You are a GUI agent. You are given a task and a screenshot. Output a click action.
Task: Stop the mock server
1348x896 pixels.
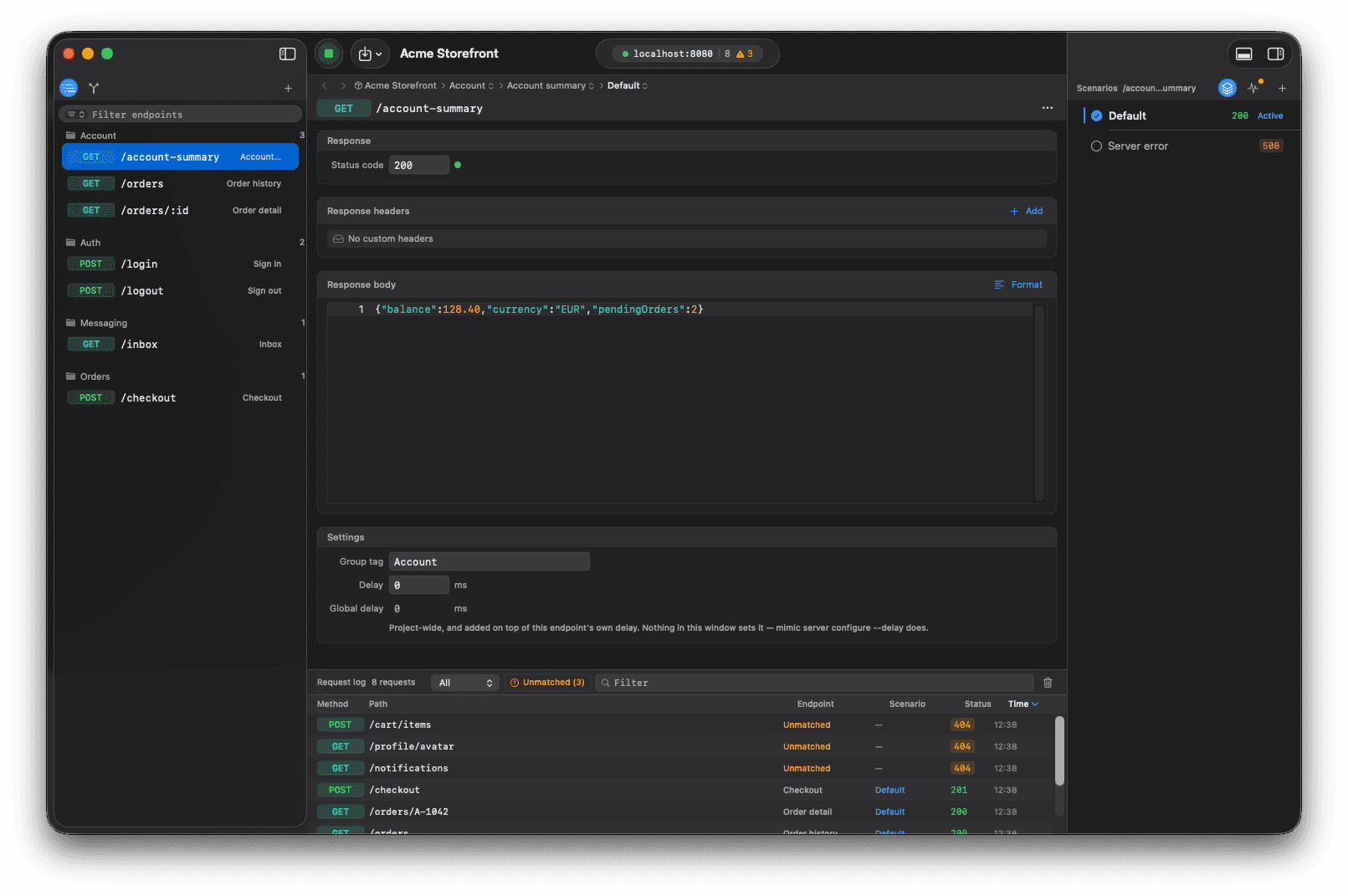329,54
